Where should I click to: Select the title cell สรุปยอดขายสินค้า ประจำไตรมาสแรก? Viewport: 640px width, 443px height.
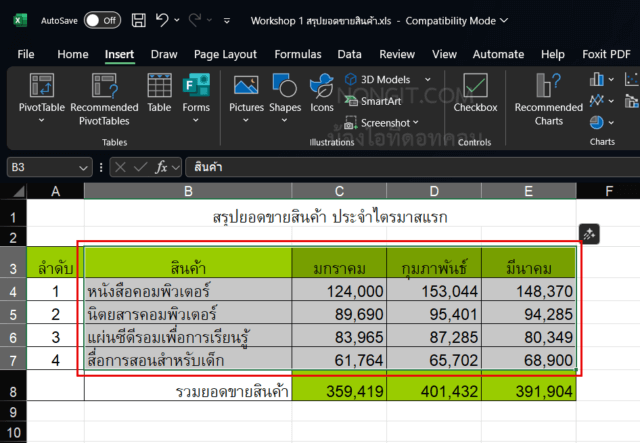[x=330, y=213]
